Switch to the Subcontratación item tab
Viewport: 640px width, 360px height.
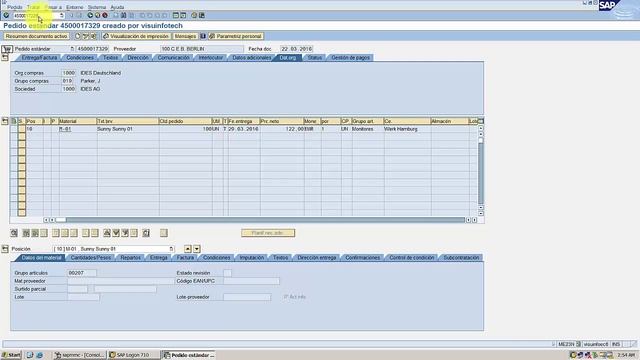[x=461, y=258]
